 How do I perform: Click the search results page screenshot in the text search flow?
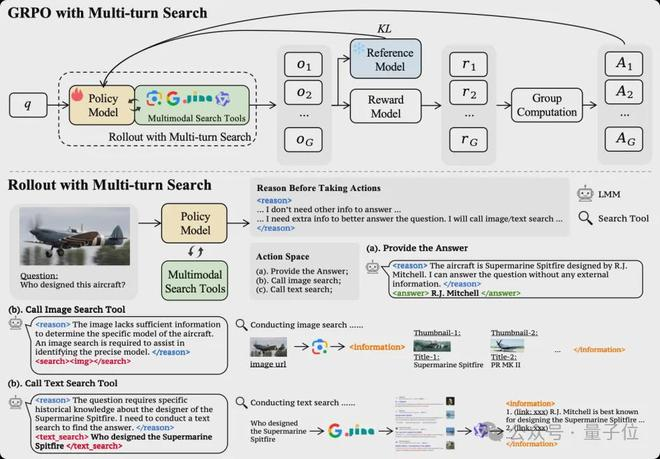[x=424, y=422]
